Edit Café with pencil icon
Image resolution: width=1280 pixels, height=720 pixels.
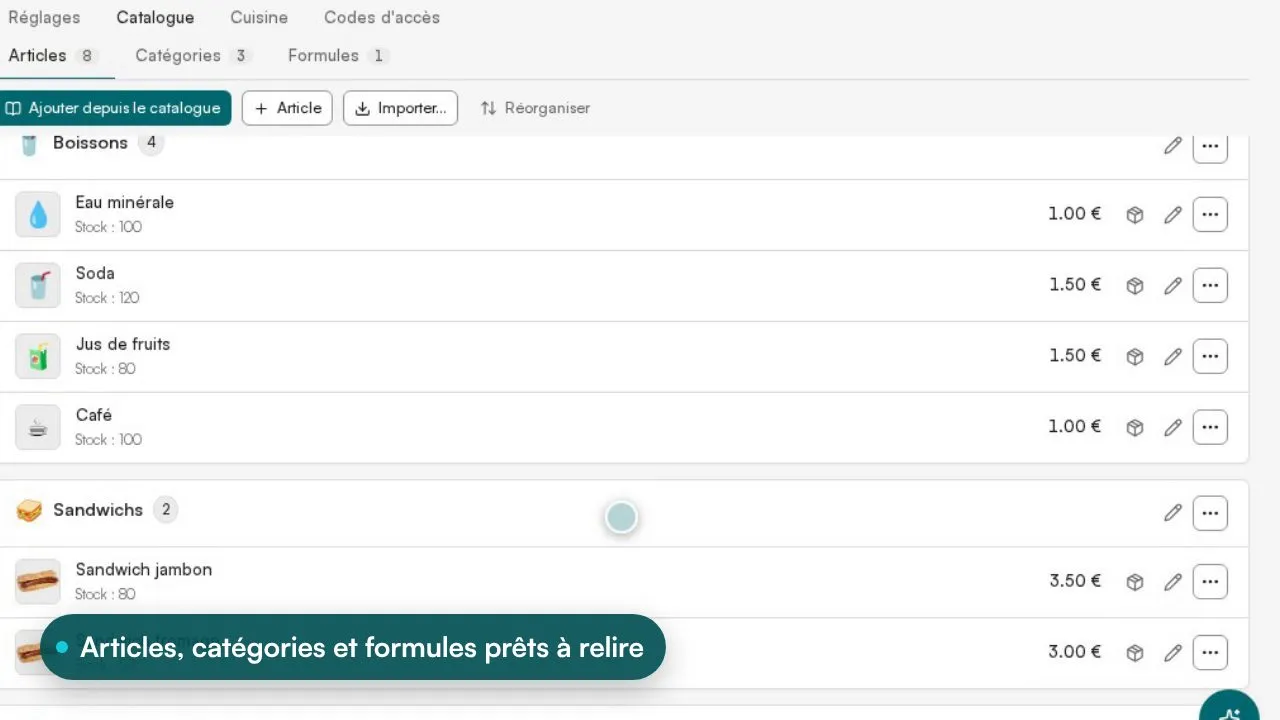point(1173,428)
